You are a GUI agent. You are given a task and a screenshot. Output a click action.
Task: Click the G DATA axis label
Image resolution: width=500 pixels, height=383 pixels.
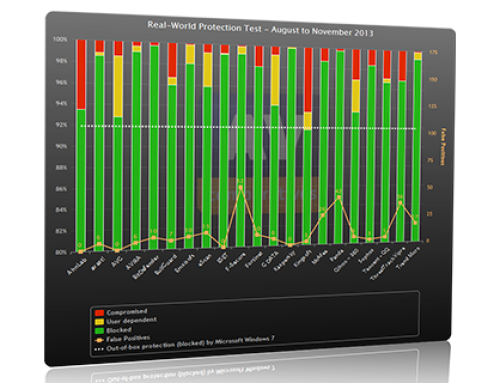[x=270, y=260]
